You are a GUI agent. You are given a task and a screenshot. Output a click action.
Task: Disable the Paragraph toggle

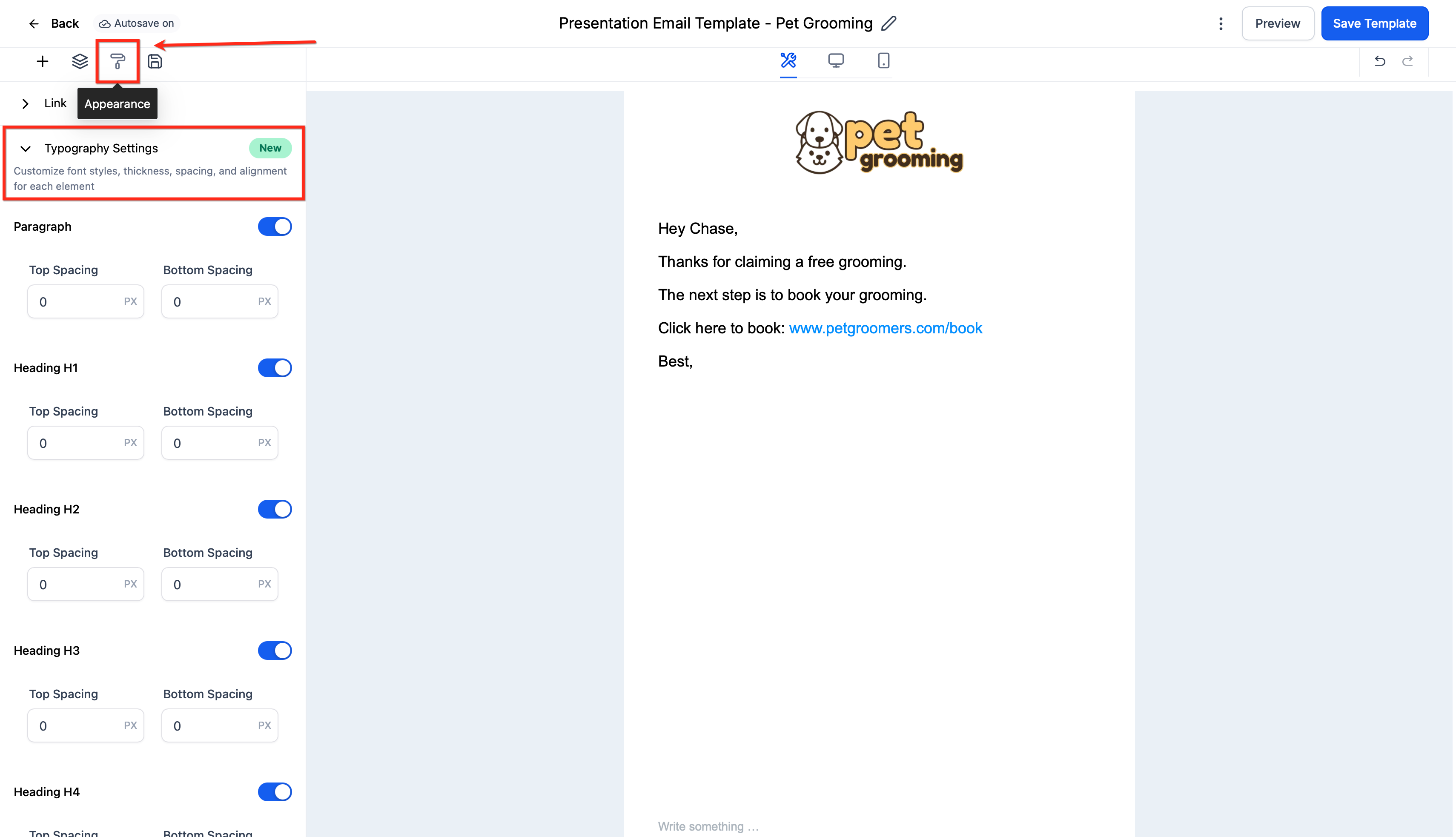(x=275, y=226)
